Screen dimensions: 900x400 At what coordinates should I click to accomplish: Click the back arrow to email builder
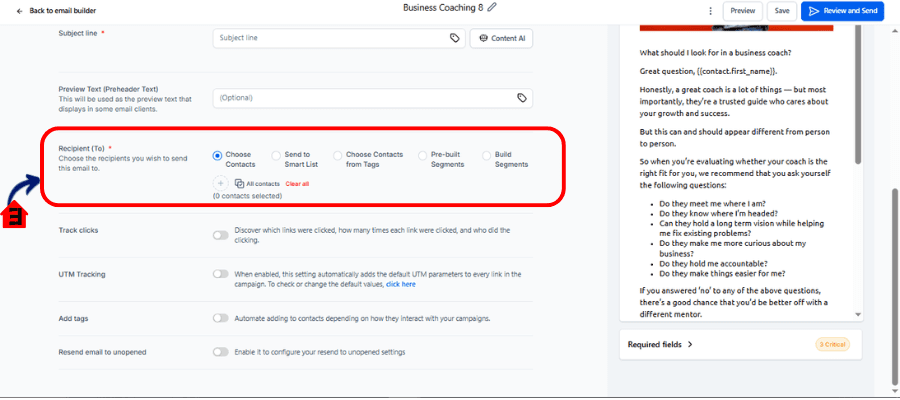tap(20, 11)
